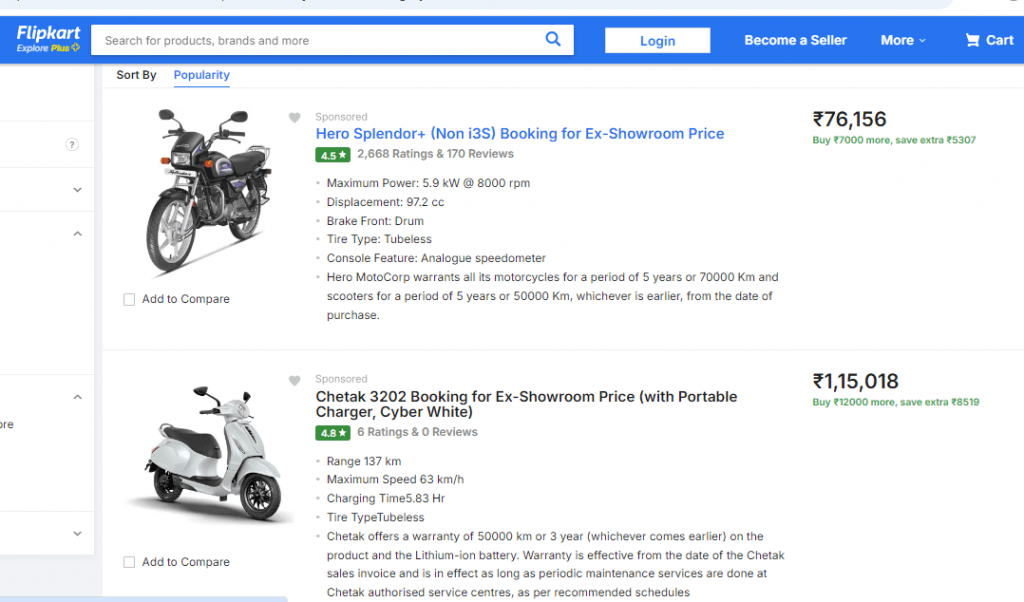Image resolution: width=1024 pixels, height=602 pixels.
Task: Open the Cart from the header
Action: (x=989, y=40)
